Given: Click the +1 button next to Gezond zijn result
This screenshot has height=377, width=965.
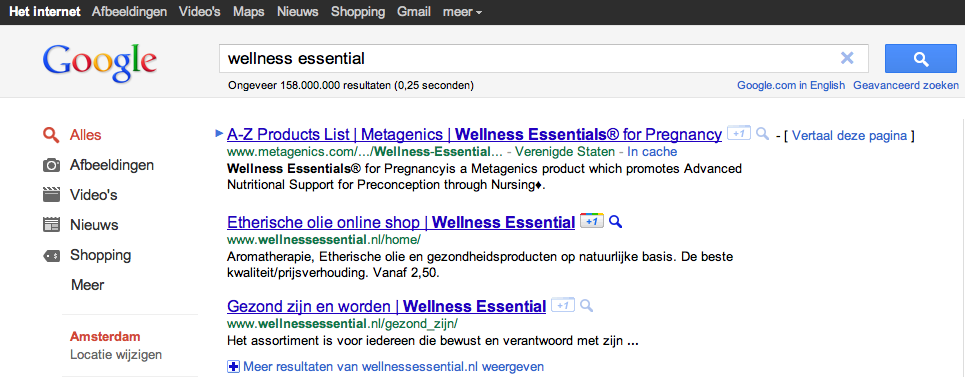Looking at the screenshot, I should coord(563,305).
